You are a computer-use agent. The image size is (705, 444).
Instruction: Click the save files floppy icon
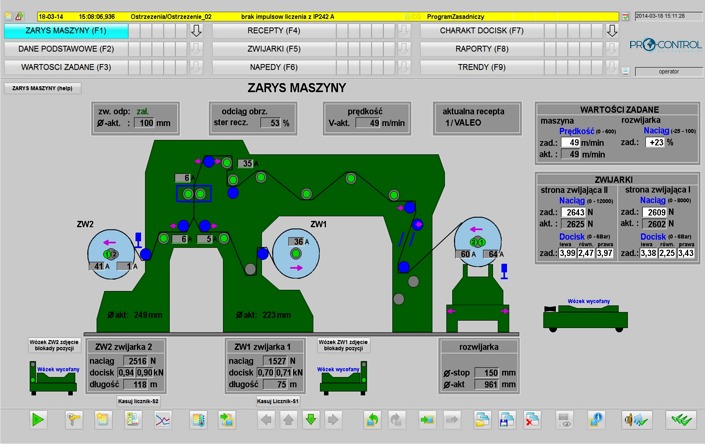point(507,420)
